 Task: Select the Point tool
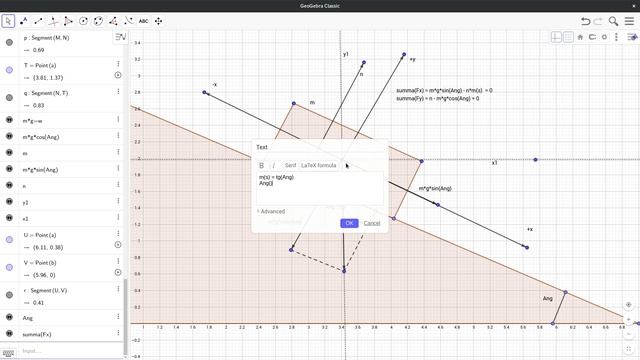point(23,21)
